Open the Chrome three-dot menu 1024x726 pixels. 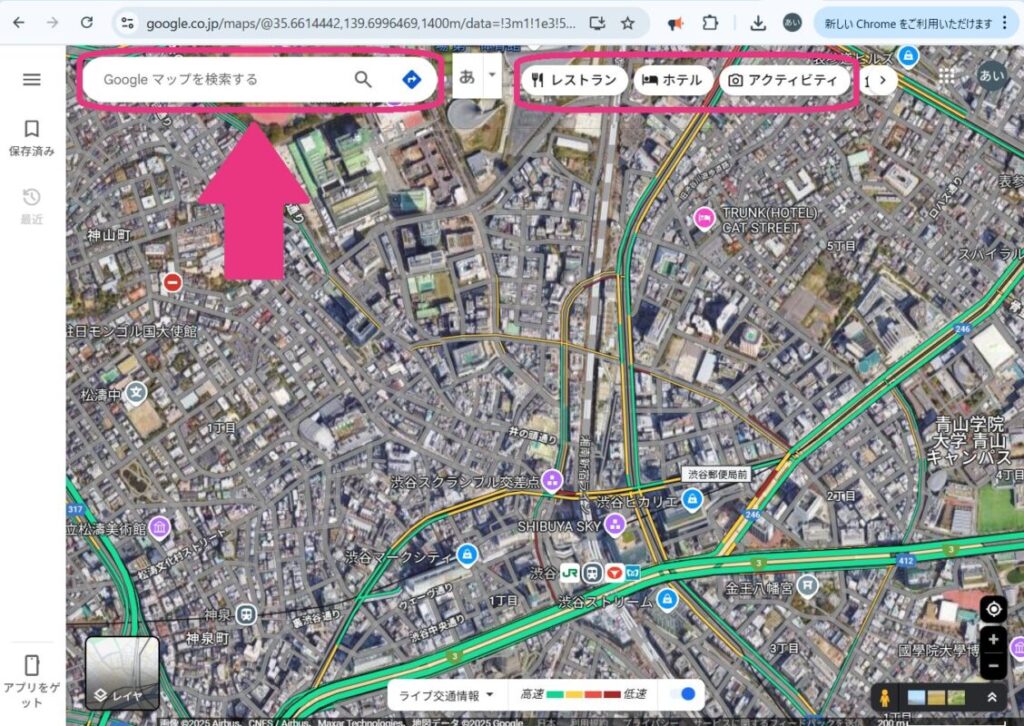(1004, 23)
